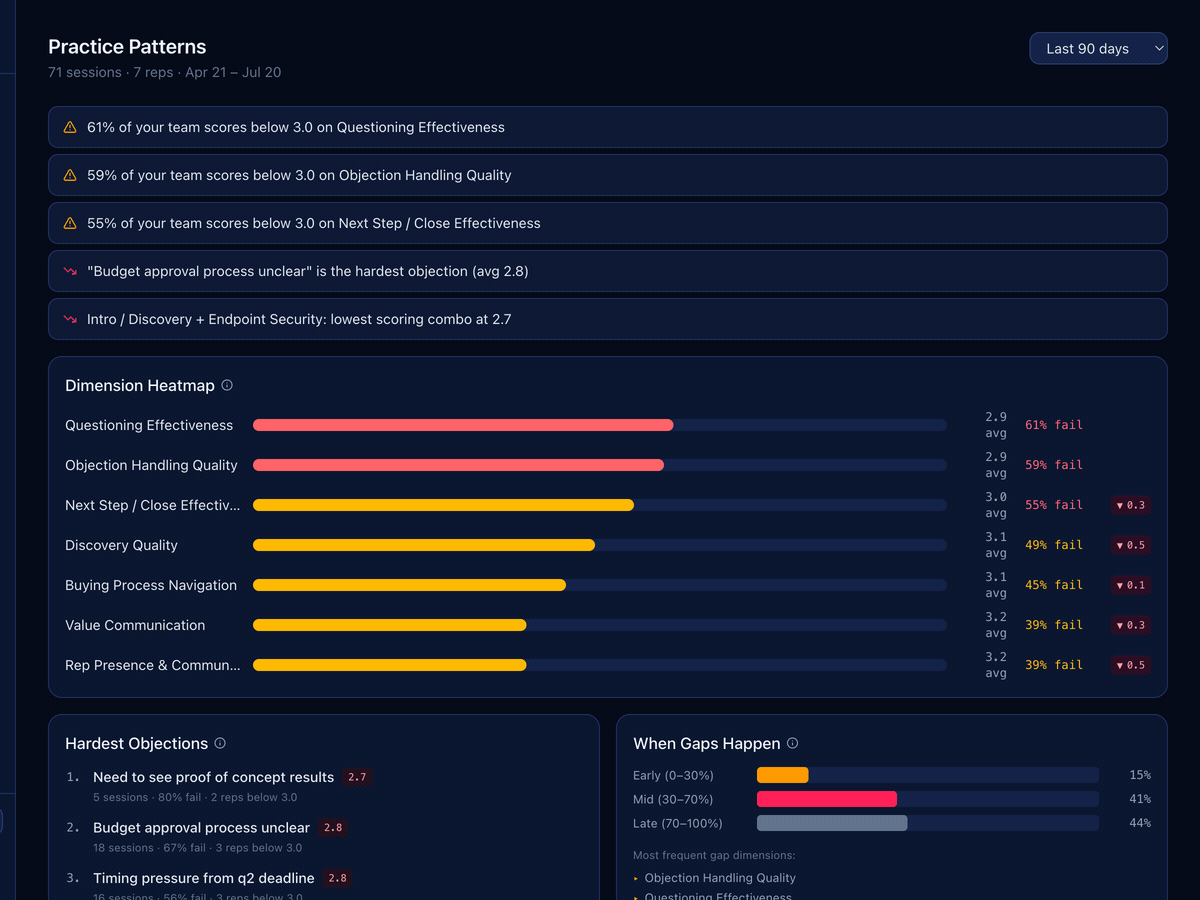Click Objection Handling Quality under frequent gap dimensions
Screen dimensions: 1200x900
click(x=720, y=878)
